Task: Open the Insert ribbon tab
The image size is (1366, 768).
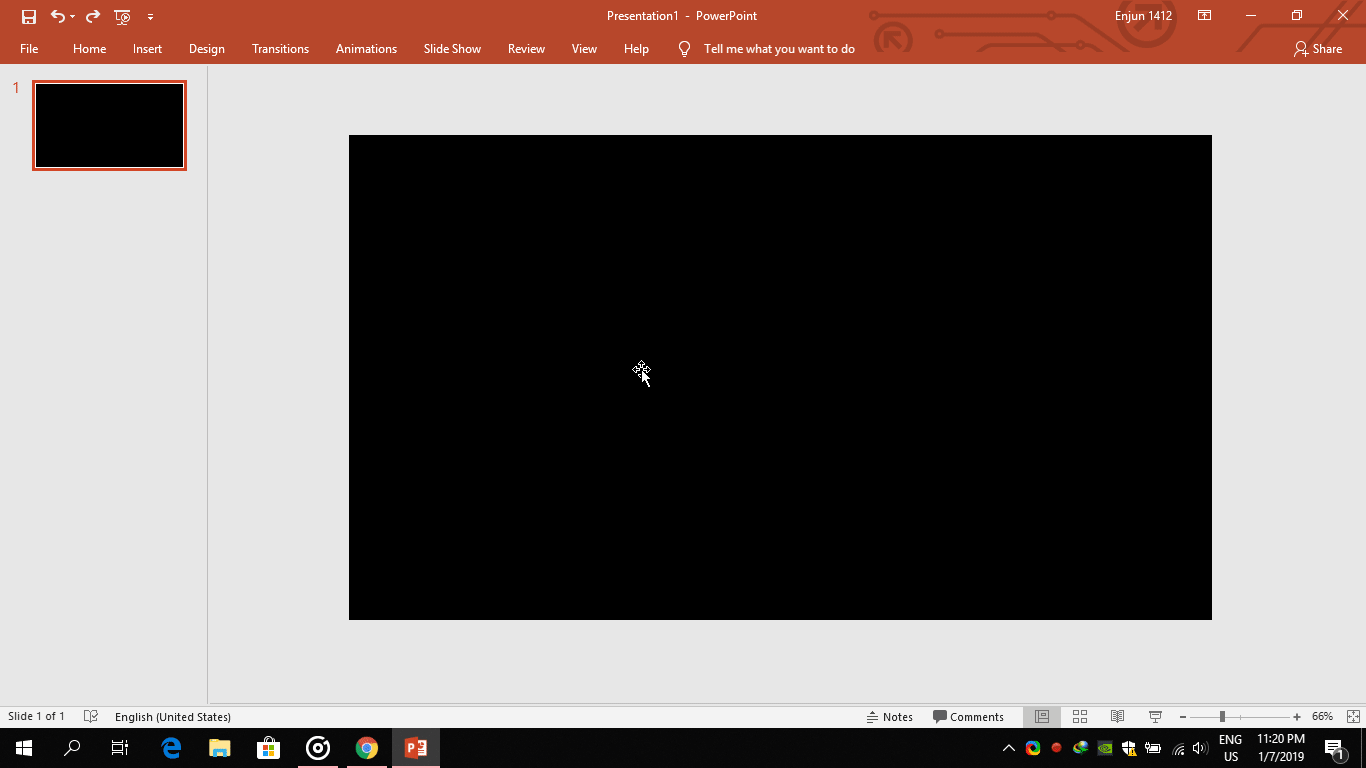Action: [147, 48]
